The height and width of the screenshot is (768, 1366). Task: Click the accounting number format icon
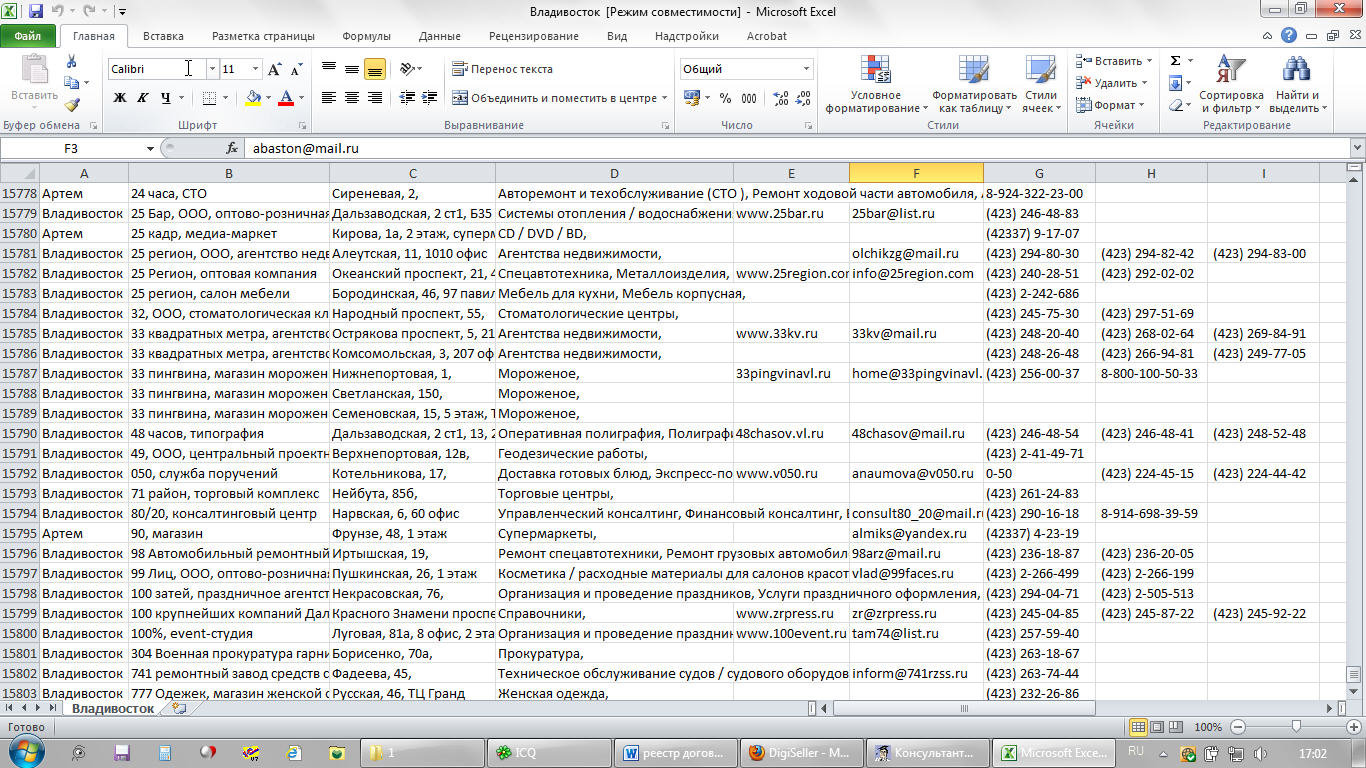(692, 98)
